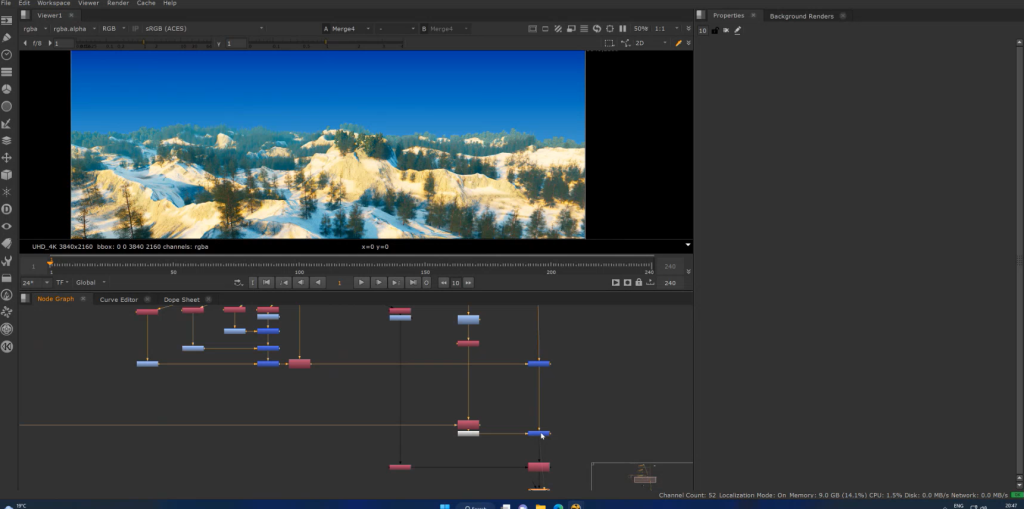
Task: Open the Other nodes toolbar icon
Action: click(x=7, y=278)
